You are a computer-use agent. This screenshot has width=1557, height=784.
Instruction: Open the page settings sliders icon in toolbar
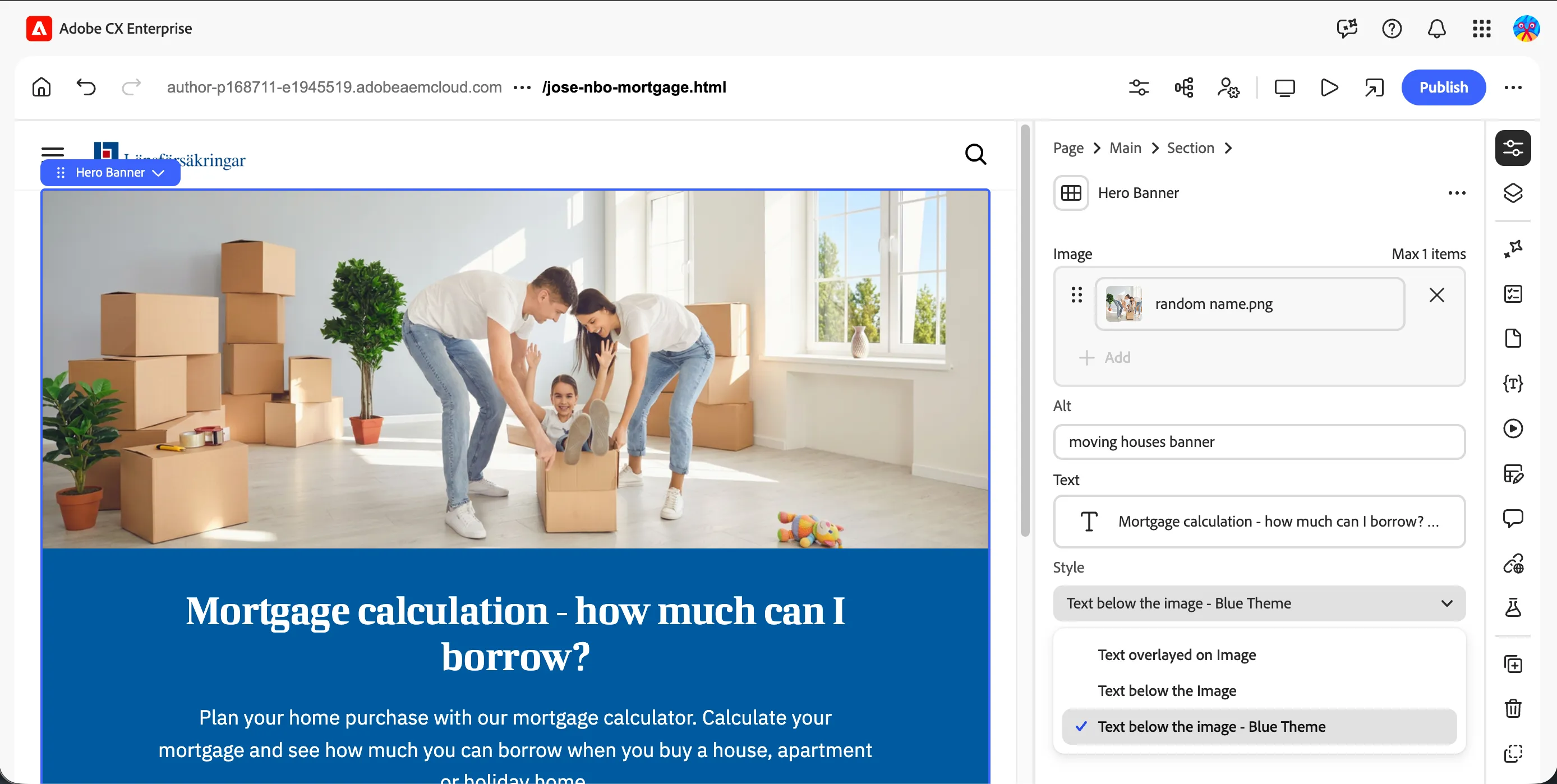pos(1139,87)
